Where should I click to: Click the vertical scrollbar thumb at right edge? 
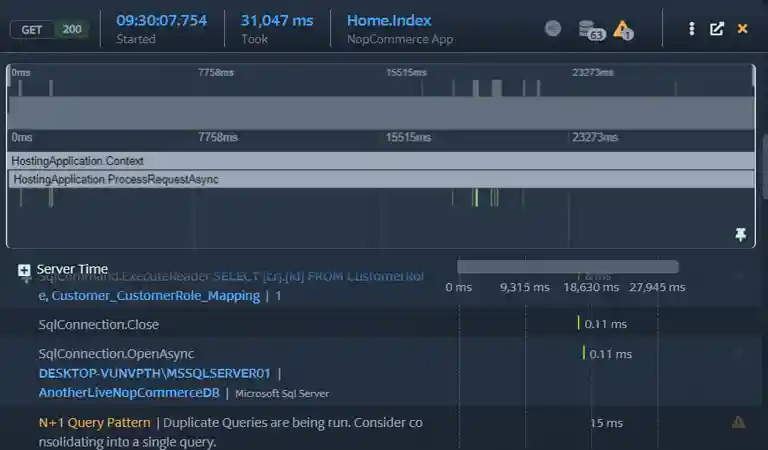pyautogui.click(x=765, y=166)
